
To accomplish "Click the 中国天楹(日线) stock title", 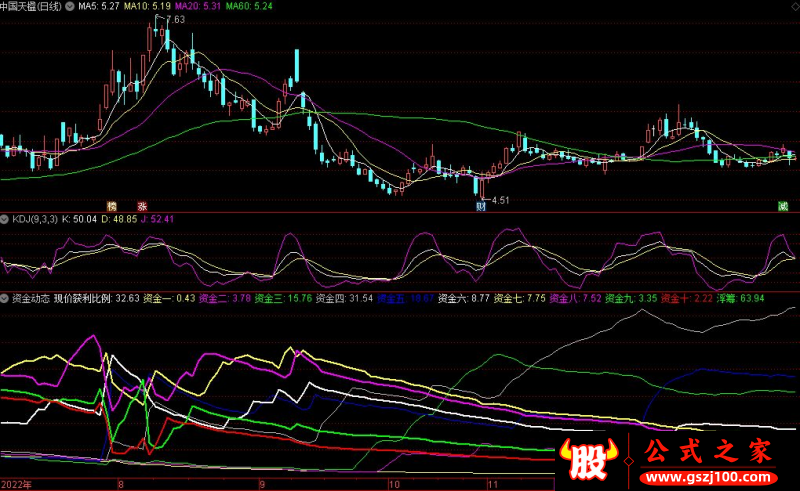I will (33, 6).
